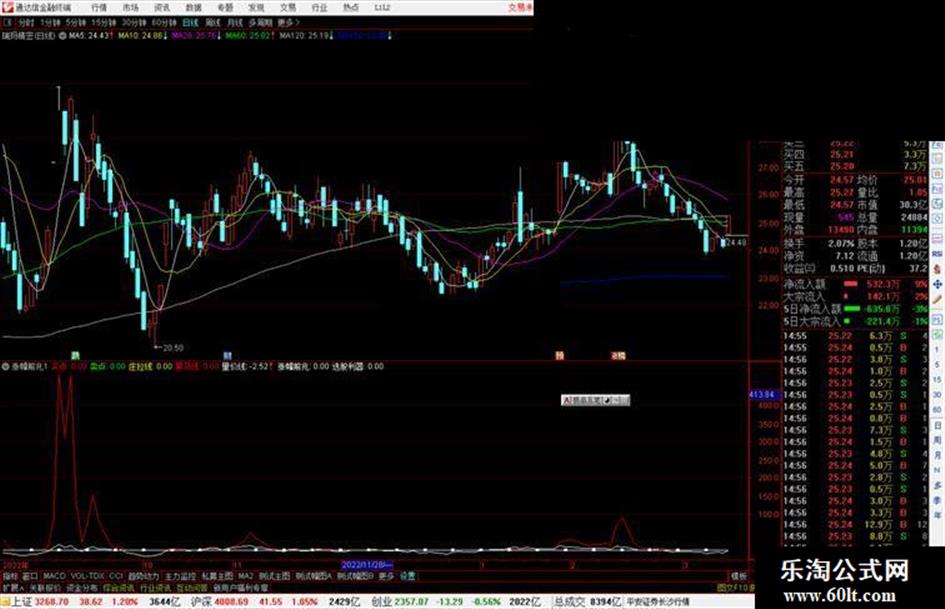
Task: Click the highlighted 2022/11/28 date marker on the time axis
Action: click(x=367, y=565)
